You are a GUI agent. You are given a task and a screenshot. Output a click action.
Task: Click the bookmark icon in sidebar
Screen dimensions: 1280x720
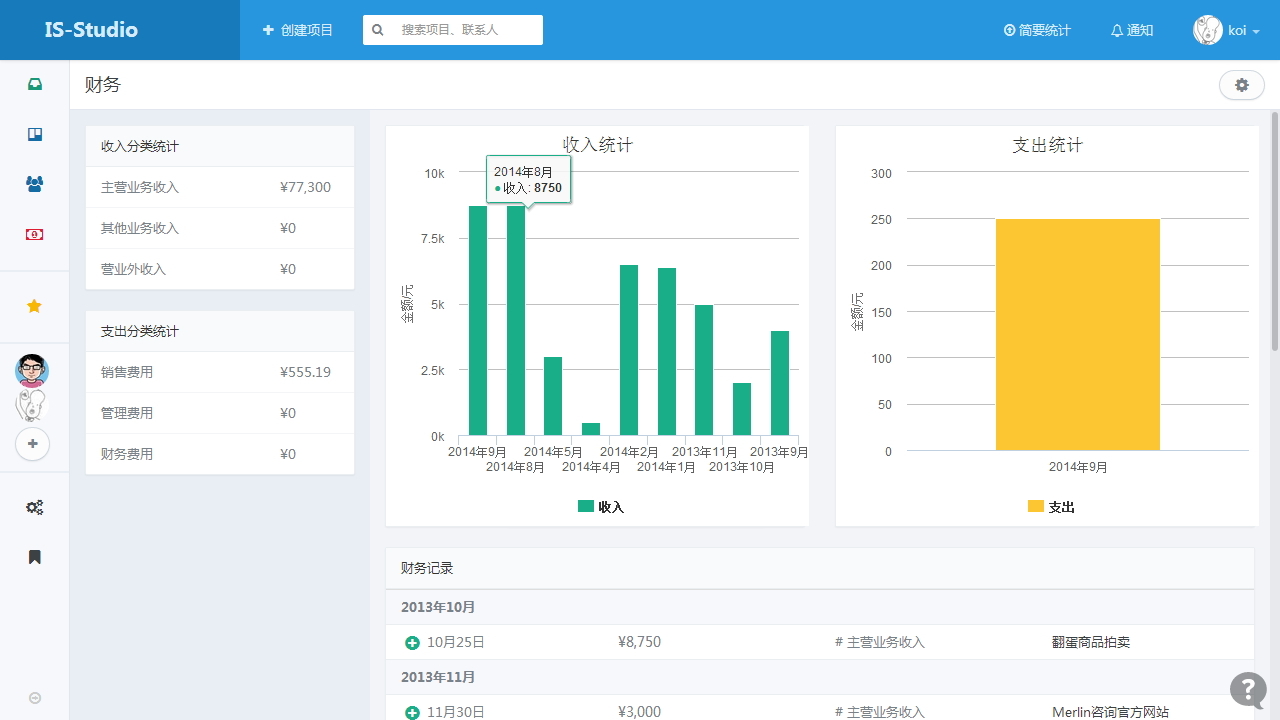(35, 557)
